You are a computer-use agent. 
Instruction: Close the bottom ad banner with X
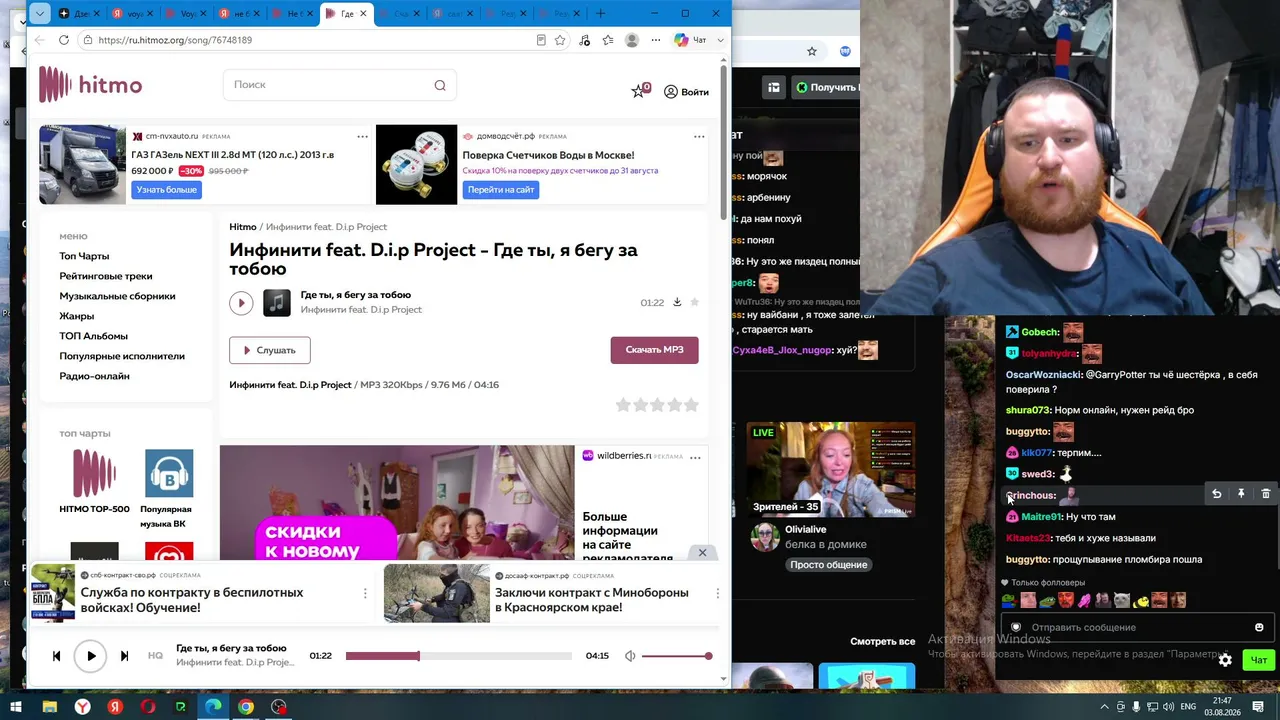pos(702,553)
